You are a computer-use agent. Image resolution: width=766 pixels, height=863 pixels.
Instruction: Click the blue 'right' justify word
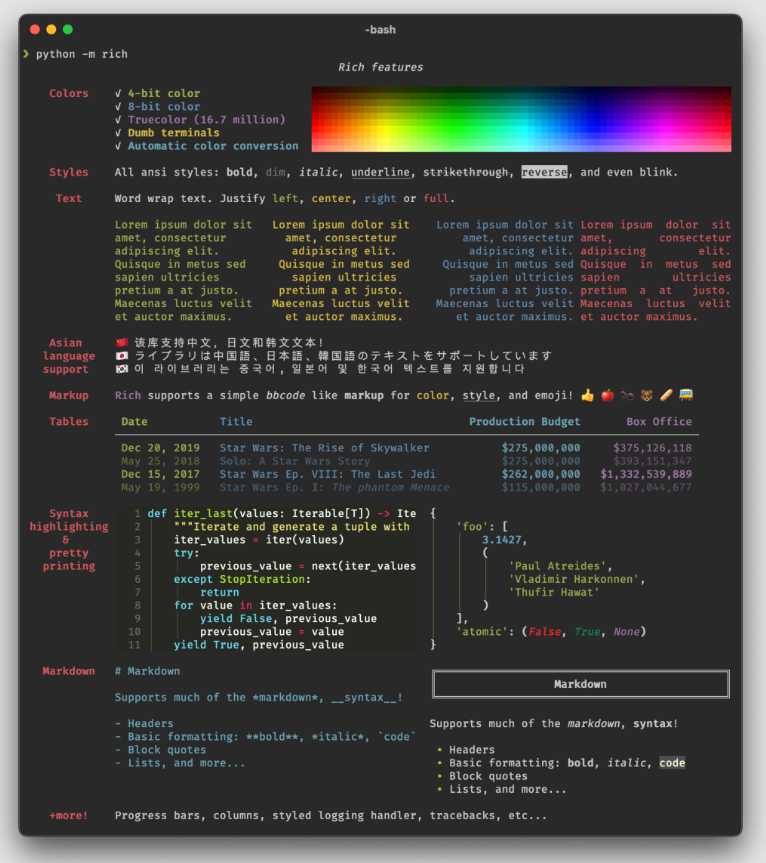(x=380, y=199)
